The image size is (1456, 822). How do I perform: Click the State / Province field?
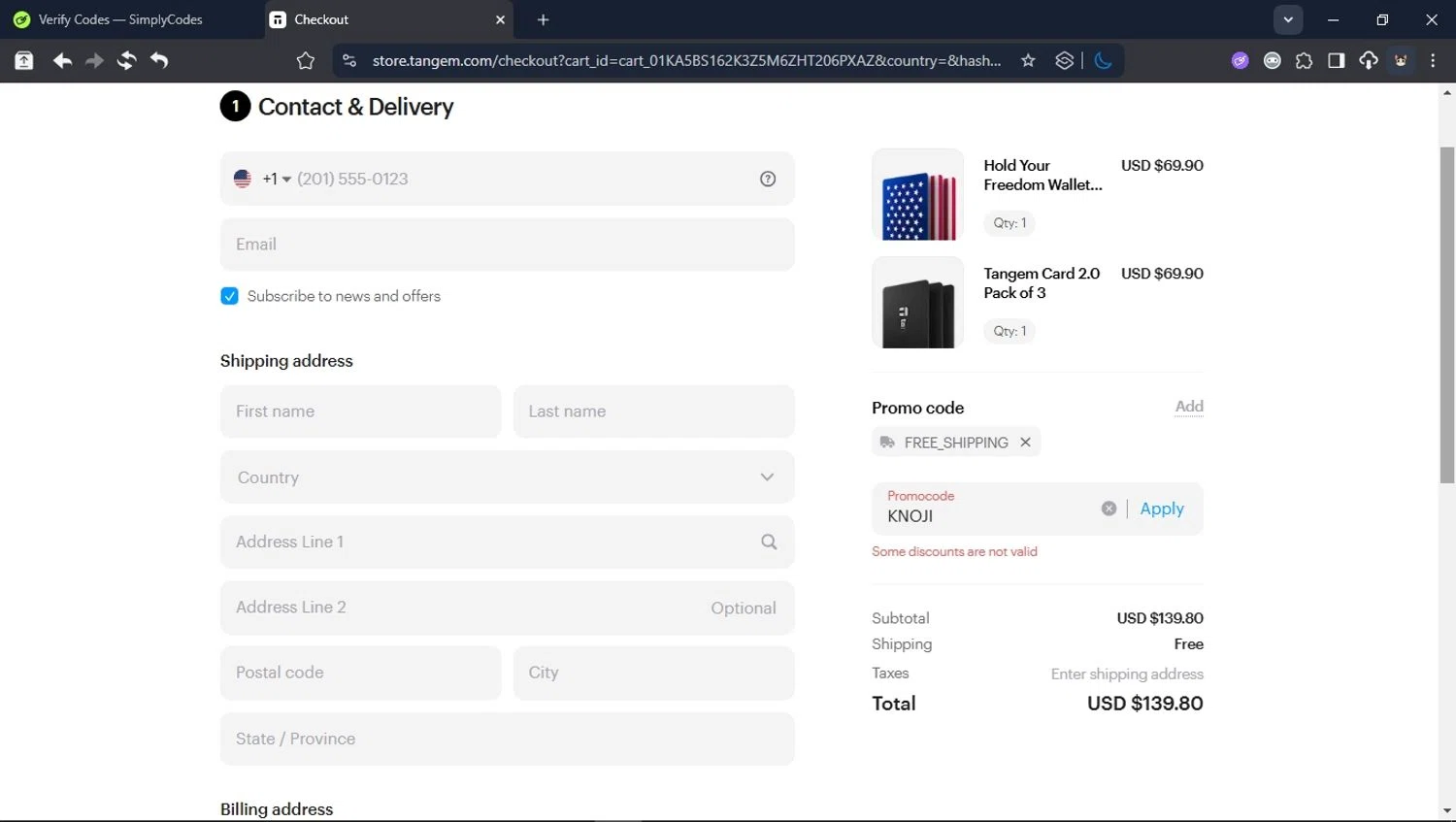(507, 739)
